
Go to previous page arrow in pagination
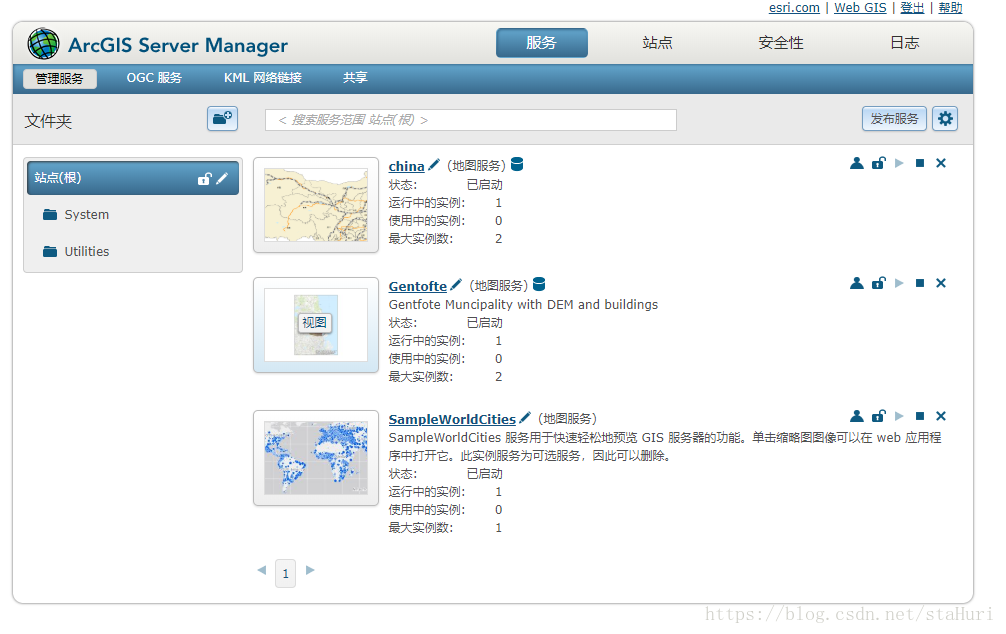(262, 570)
